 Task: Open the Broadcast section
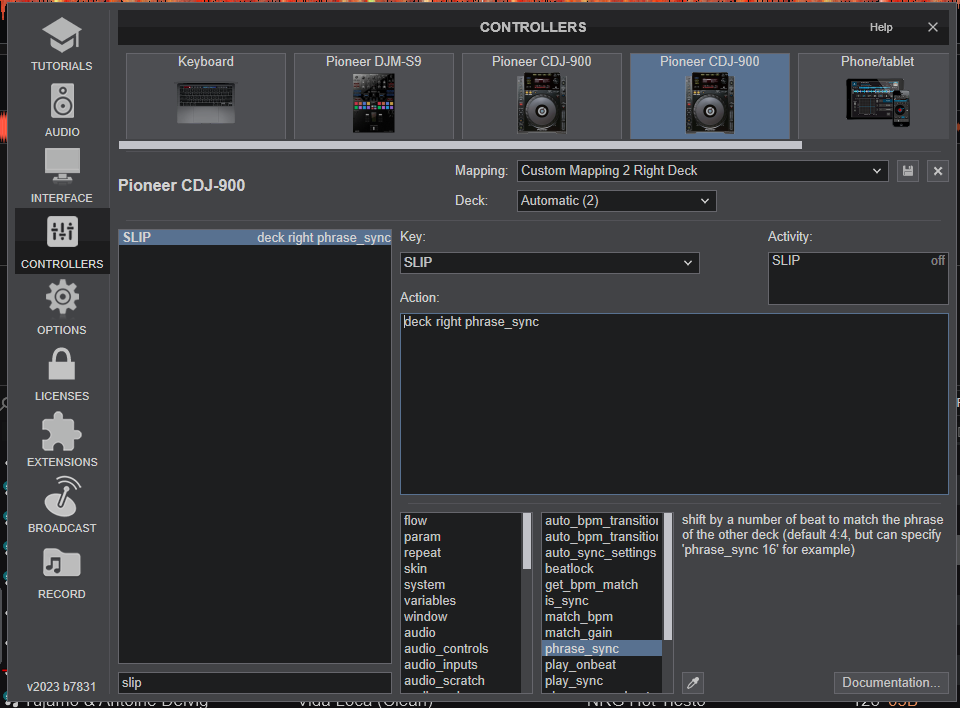[x=62, y=506]
